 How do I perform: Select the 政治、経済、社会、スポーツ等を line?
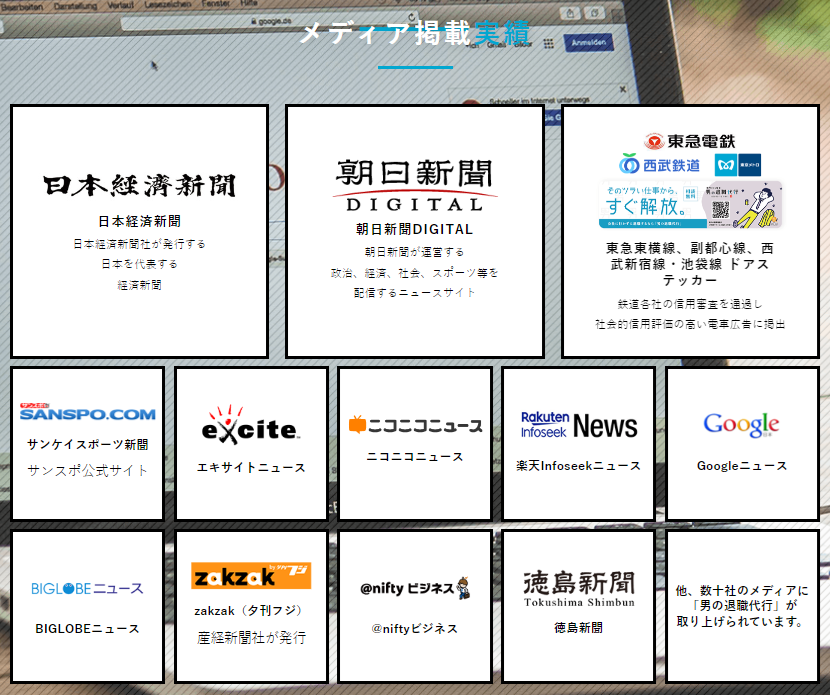414,273
